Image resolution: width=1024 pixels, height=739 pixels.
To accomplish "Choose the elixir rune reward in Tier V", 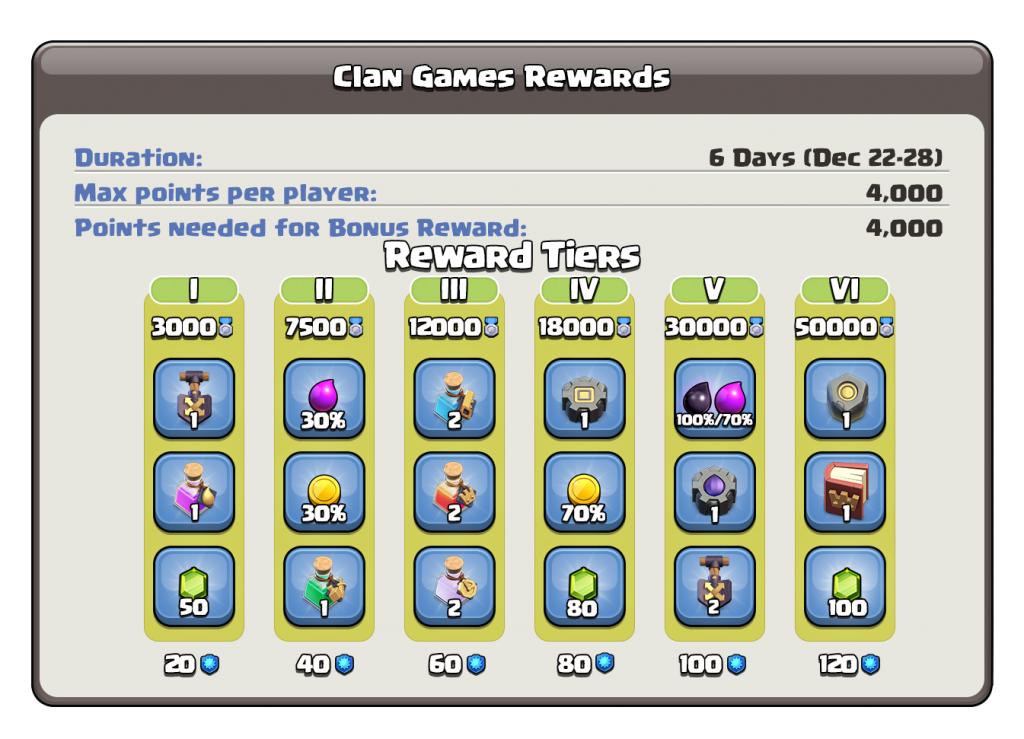I will 714,492.
